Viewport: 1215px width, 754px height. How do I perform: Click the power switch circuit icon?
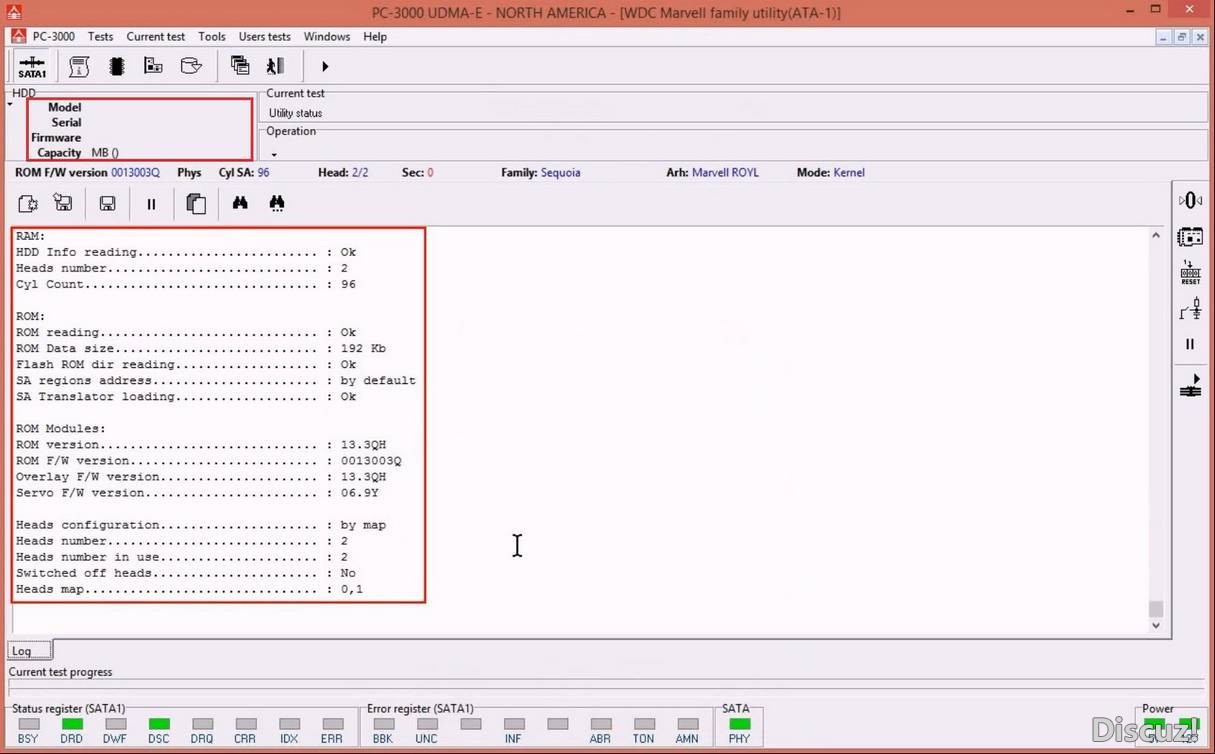click(x=1190, y=309)
